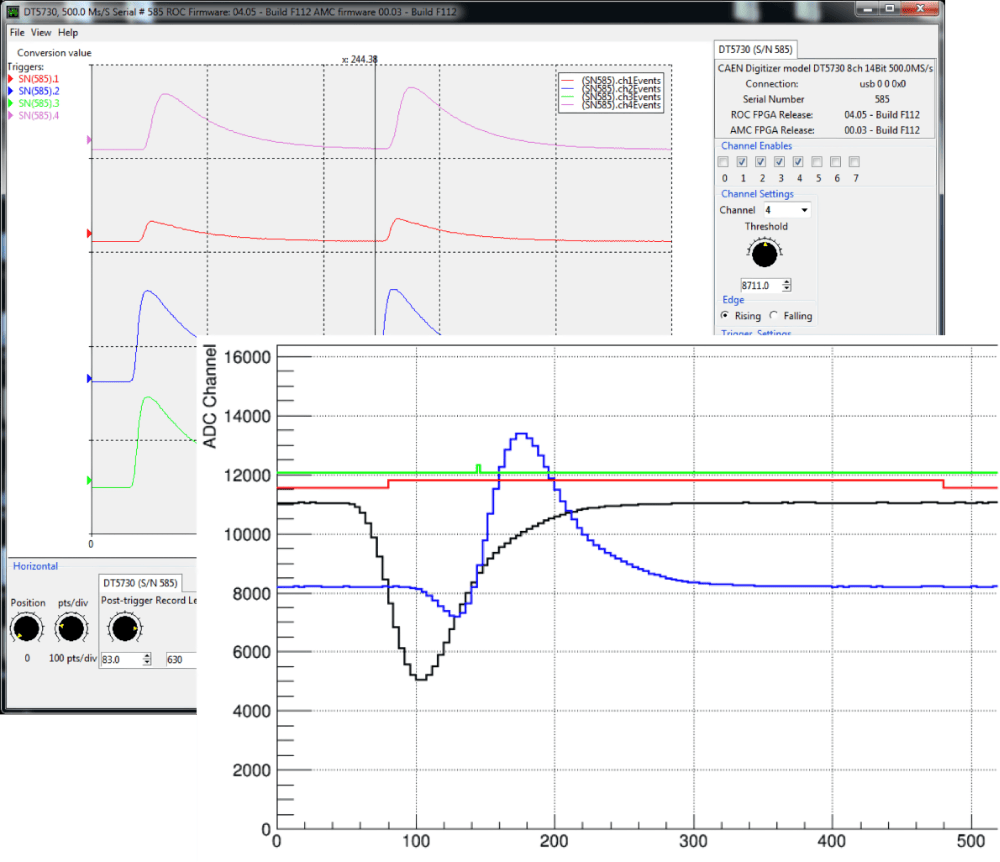This screenshot has height=862, width=1000.
Task: Click the ch1Events legend entry
Action: [611, 80]
